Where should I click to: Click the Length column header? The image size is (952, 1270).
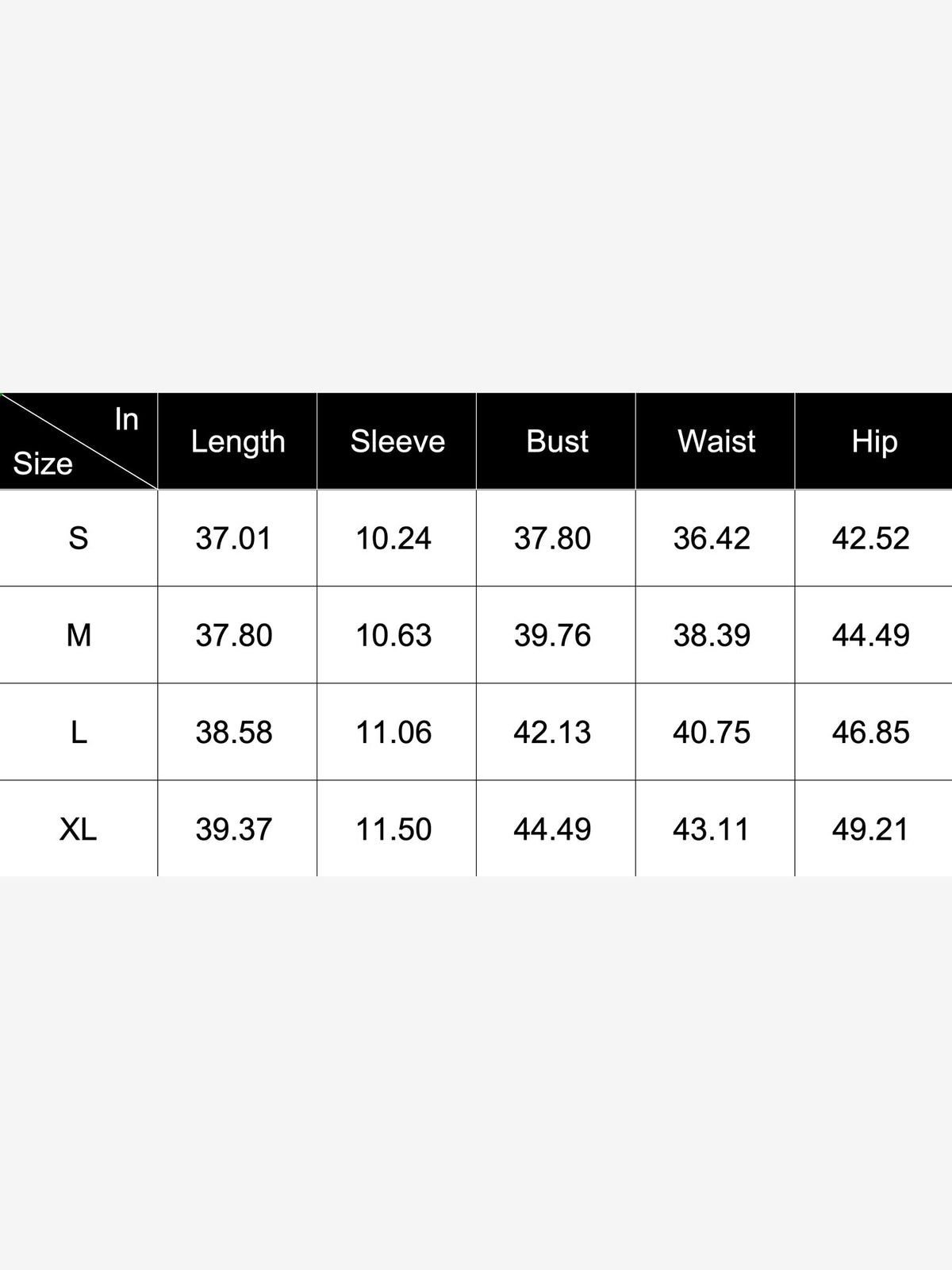coord(238,441)
